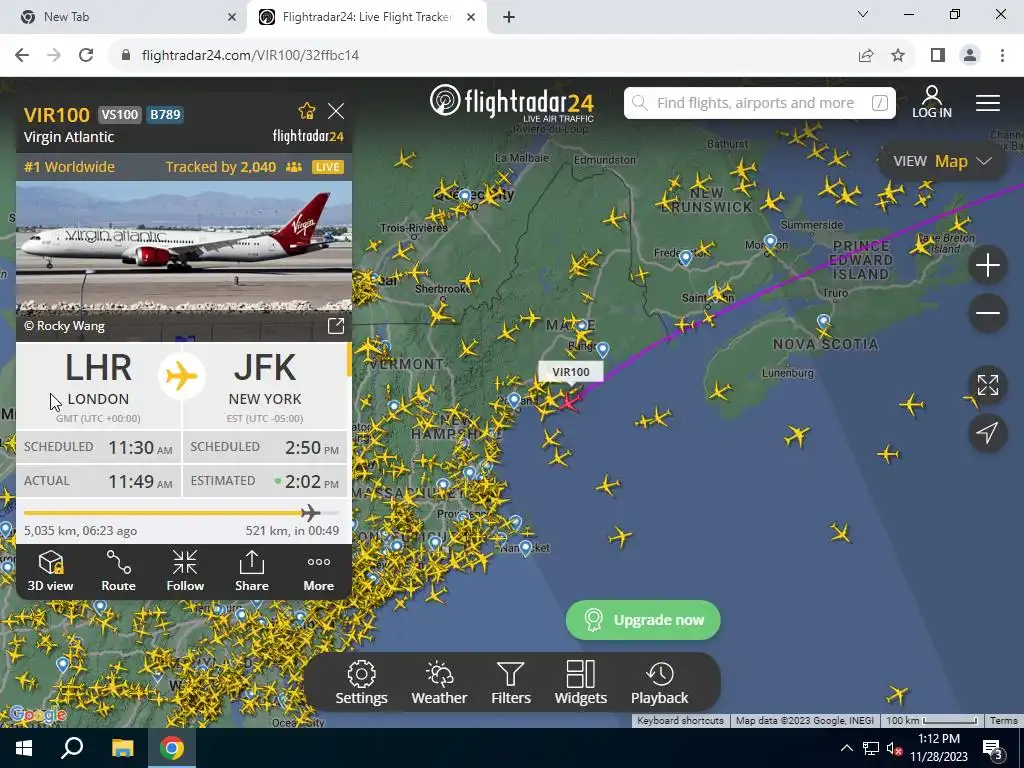The width and height of the screenshot is (1024, 768).
Task: Click the Find flights search field
Action: (760, 103)
